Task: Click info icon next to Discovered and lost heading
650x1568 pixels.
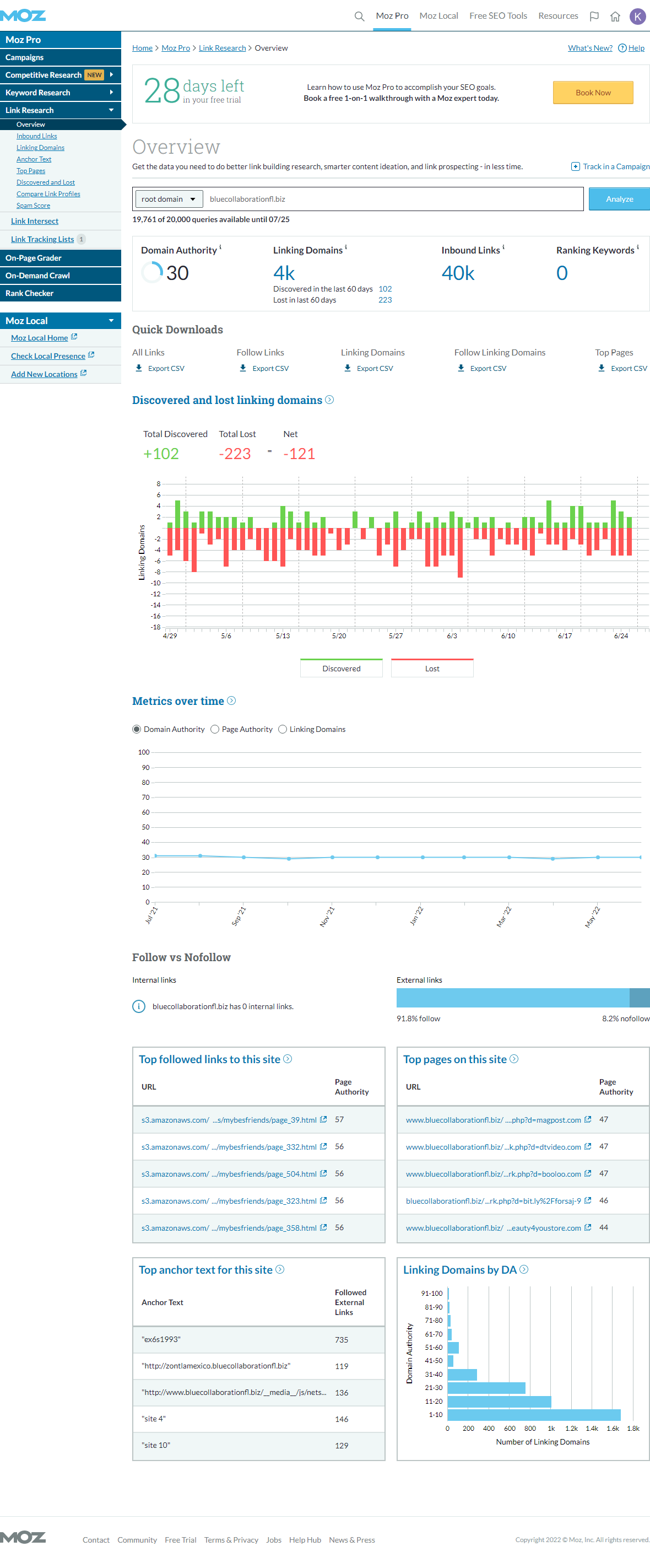Action: (329, 400)
